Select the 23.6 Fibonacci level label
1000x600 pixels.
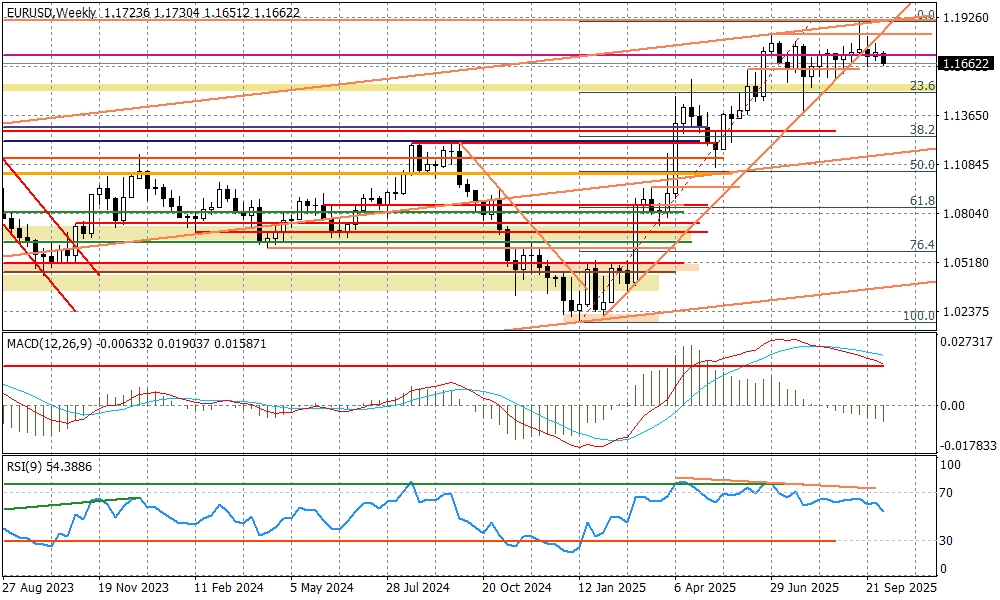[x=921, y=87]
